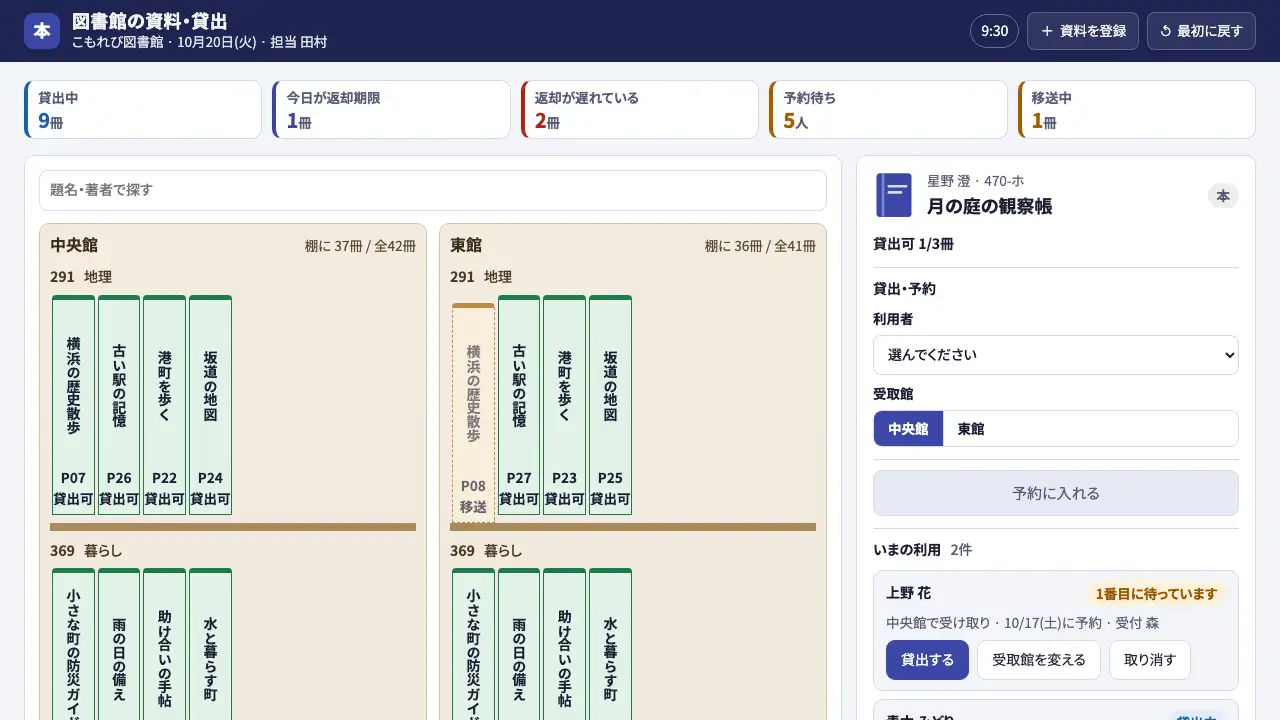This screenshot has width=1280, height=720.
Task: Click the 本 type badge in detail panel
Action: (1223, 196)
